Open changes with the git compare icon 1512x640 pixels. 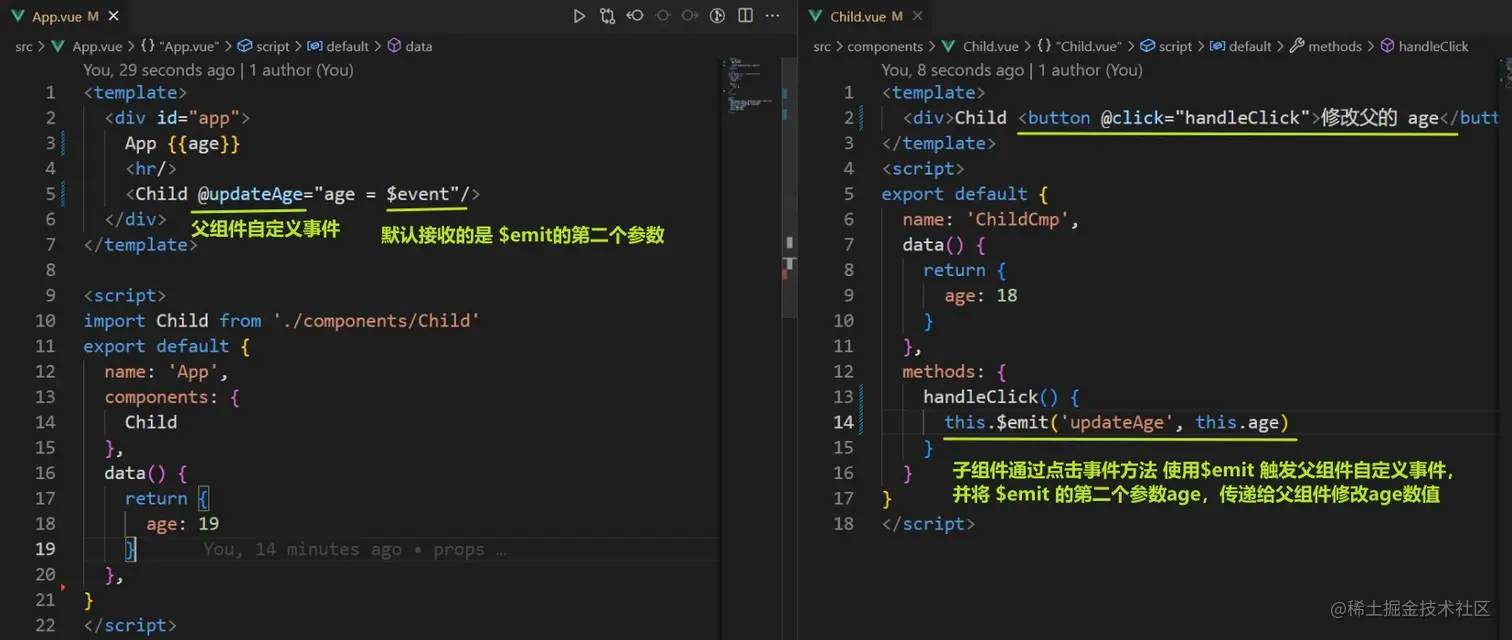coord(607,16)
